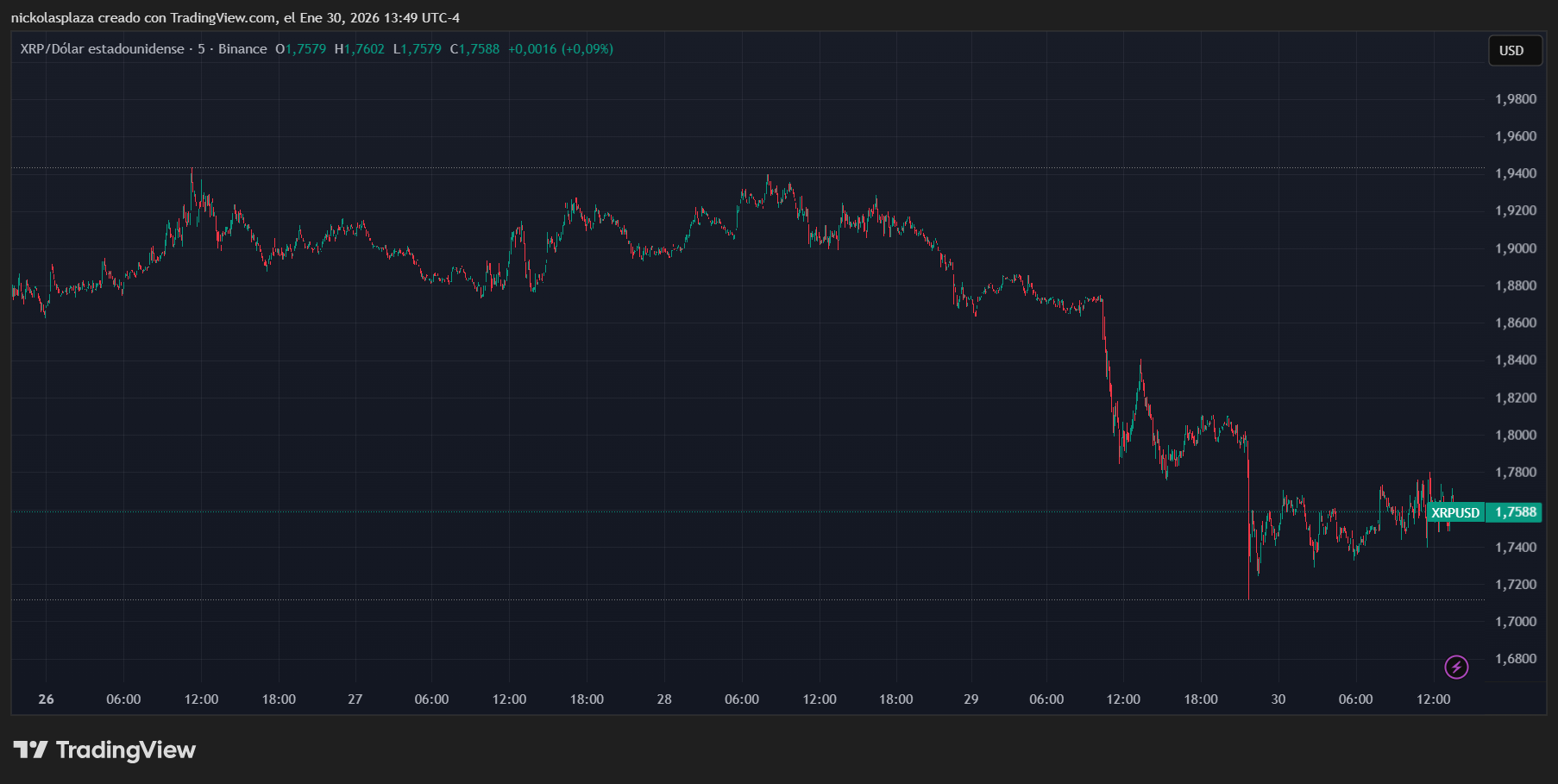The width and height of the screenshot is (1558, 784).
Task: Click the close value C1,7588 in legend
Action: click(474, 49)
